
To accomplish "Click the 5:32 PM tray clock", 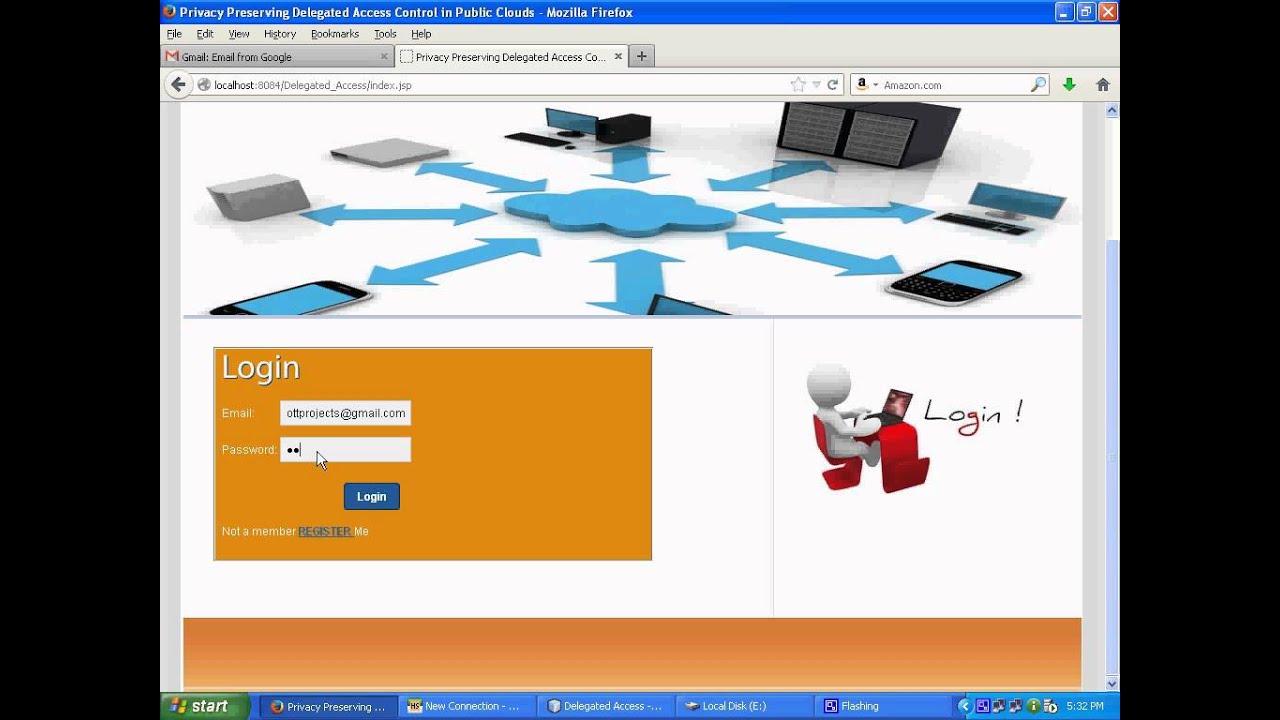I will pos(1085,706).
